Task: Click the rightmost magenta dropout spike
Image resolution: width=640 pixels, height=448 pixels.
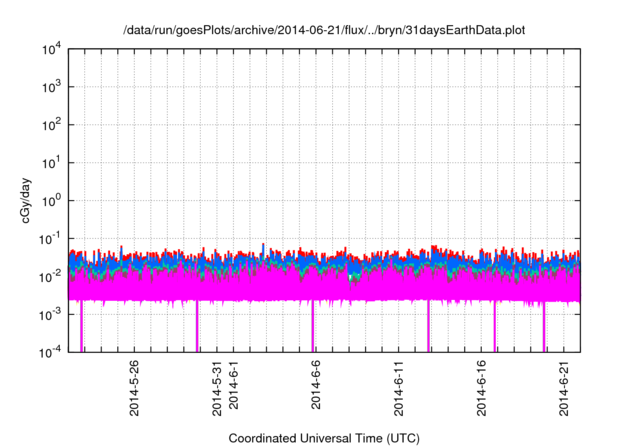Action: tap(544, 328)
